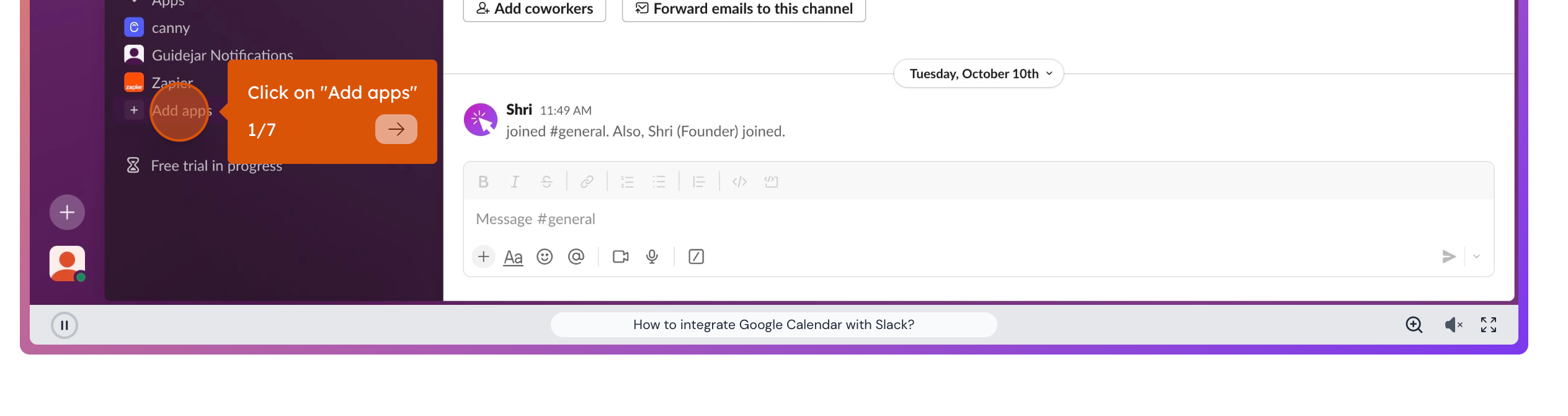
Task: Format text as inline code
Action: coord(739,182)
